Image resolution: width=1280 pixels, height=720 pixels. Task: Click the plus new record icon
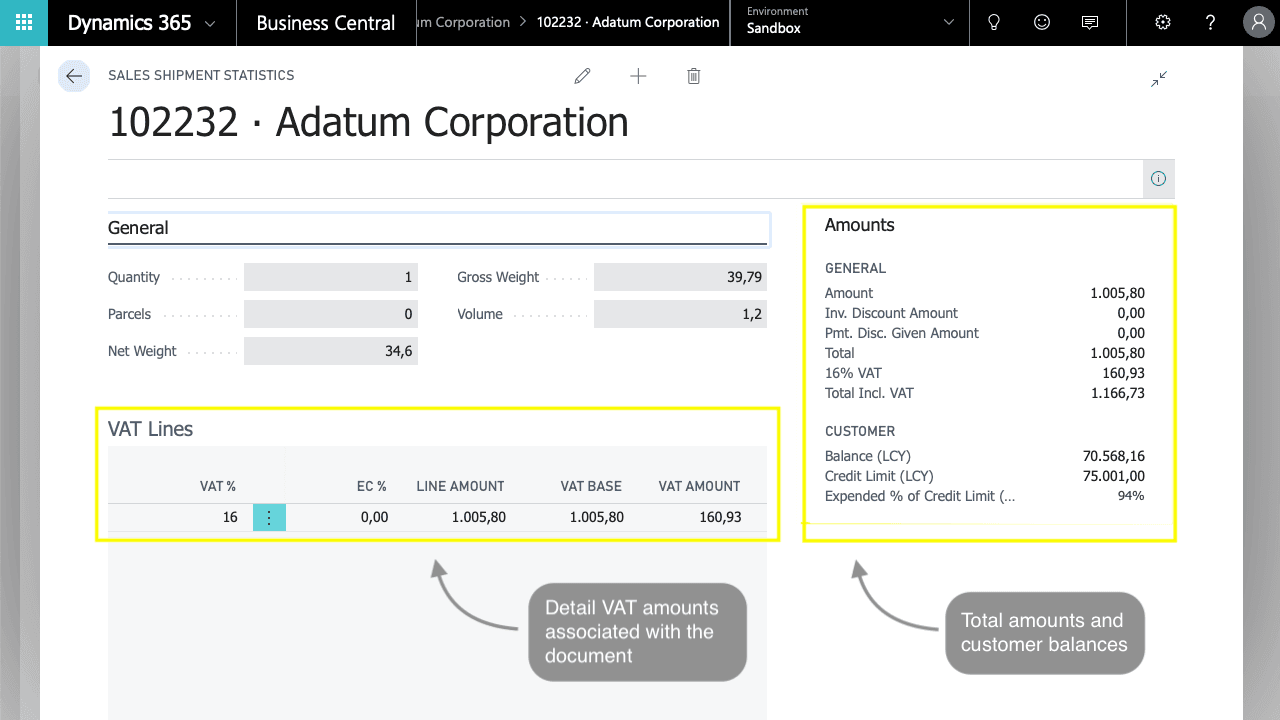tap(638, 76)
